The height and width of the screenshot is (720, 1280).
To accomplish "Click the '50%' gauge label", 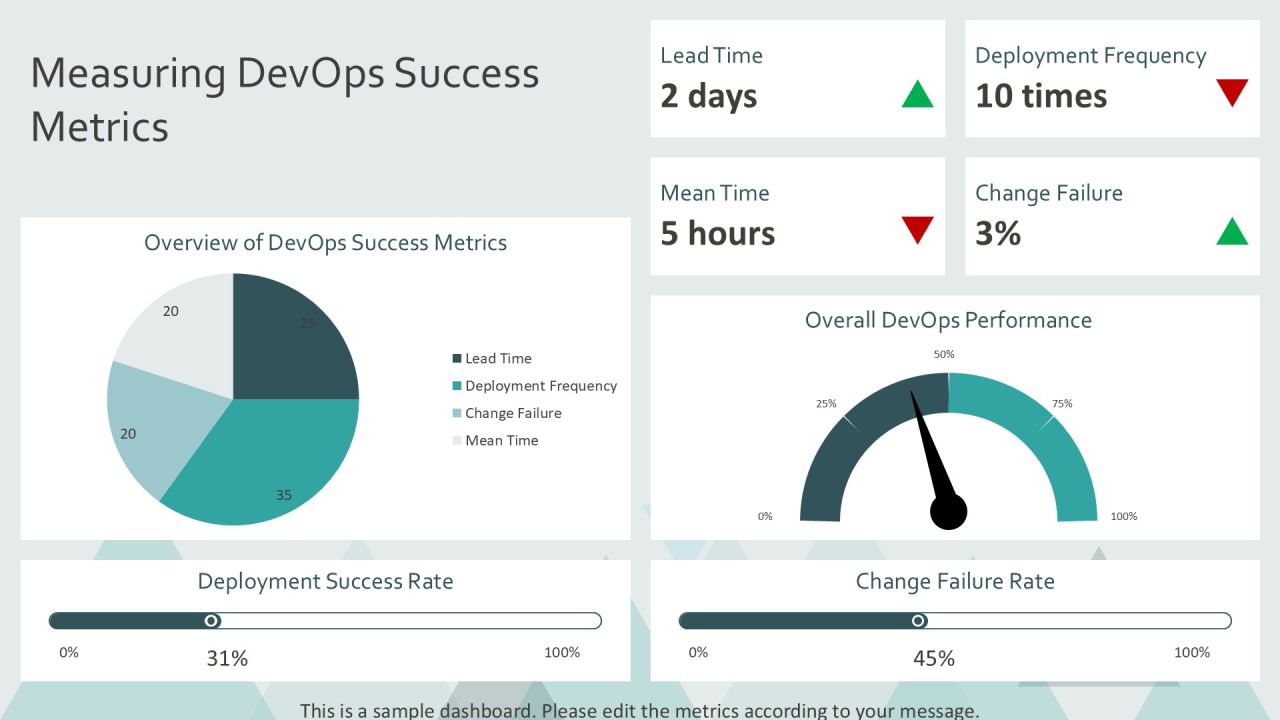I will tap(944, 354).
